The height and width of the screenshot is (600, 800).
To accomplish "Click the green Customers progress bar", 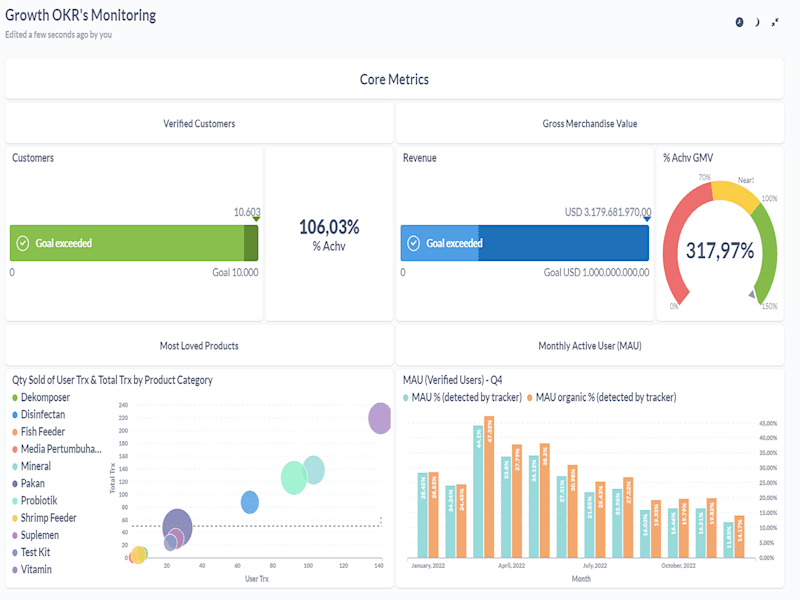I will pyautogui.click(x=134, y=243).
